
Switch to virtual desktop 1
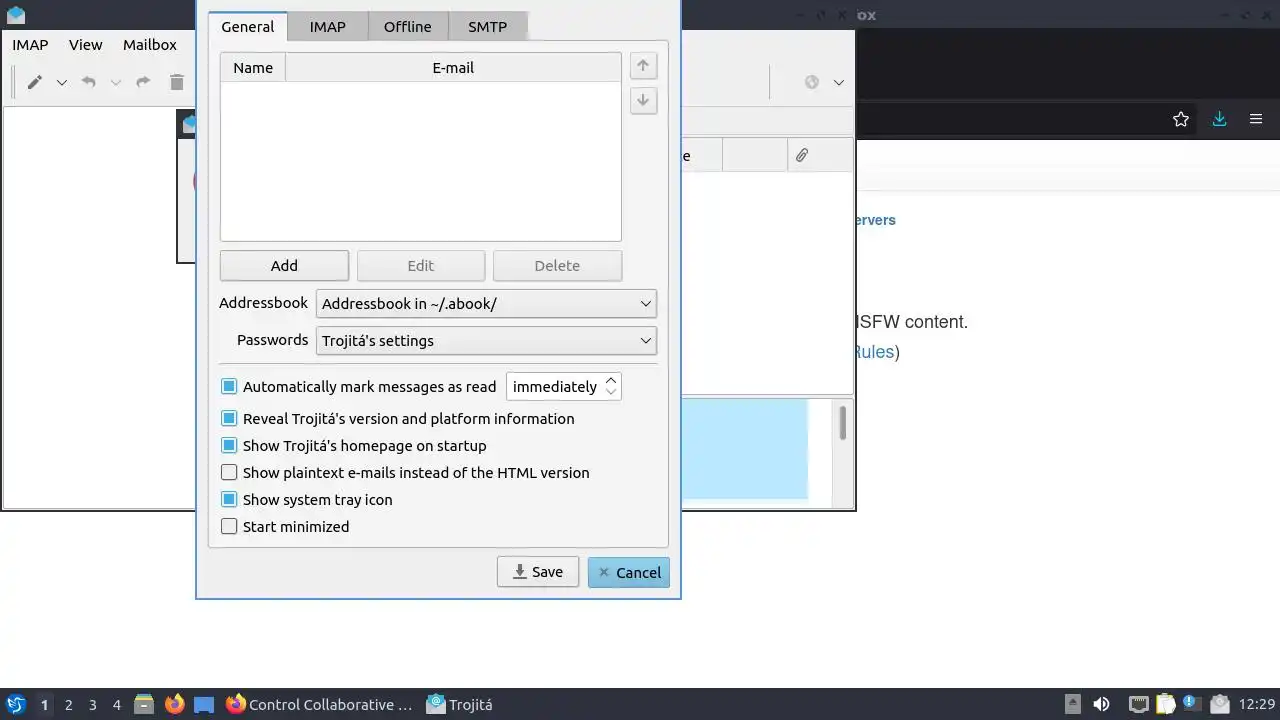[44, 705]
